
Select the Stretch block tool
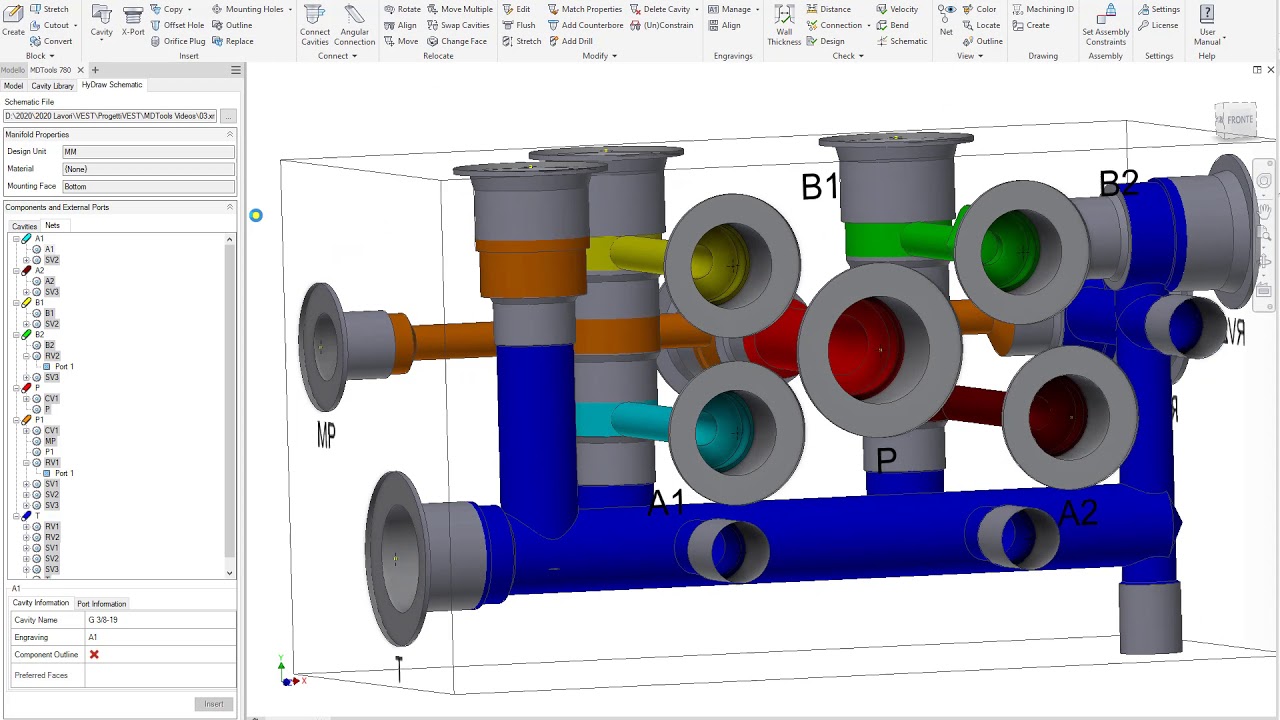click(x=49, y=9)
